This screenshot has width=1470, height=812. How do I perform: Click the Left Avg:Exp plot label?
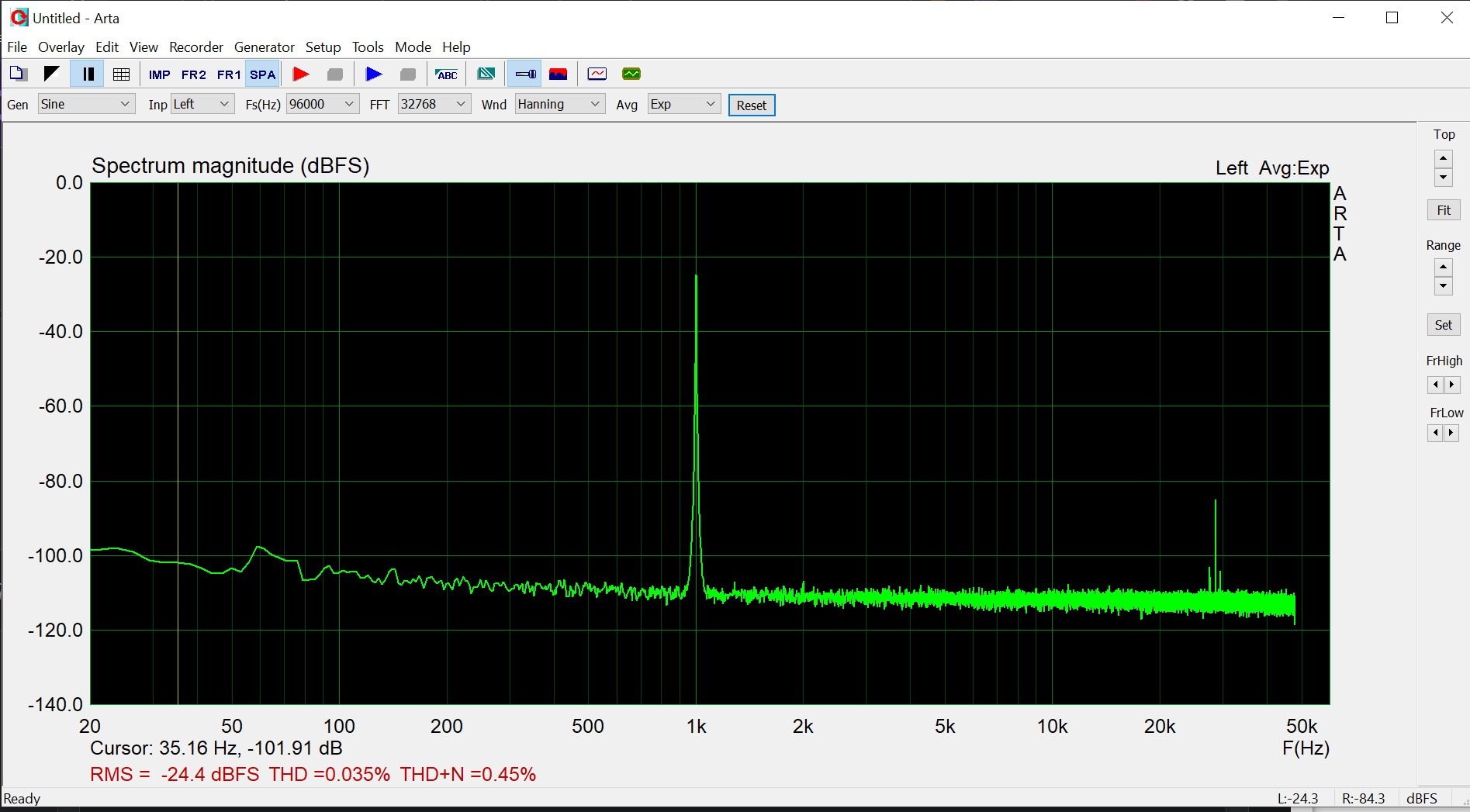pos(1272,168)
